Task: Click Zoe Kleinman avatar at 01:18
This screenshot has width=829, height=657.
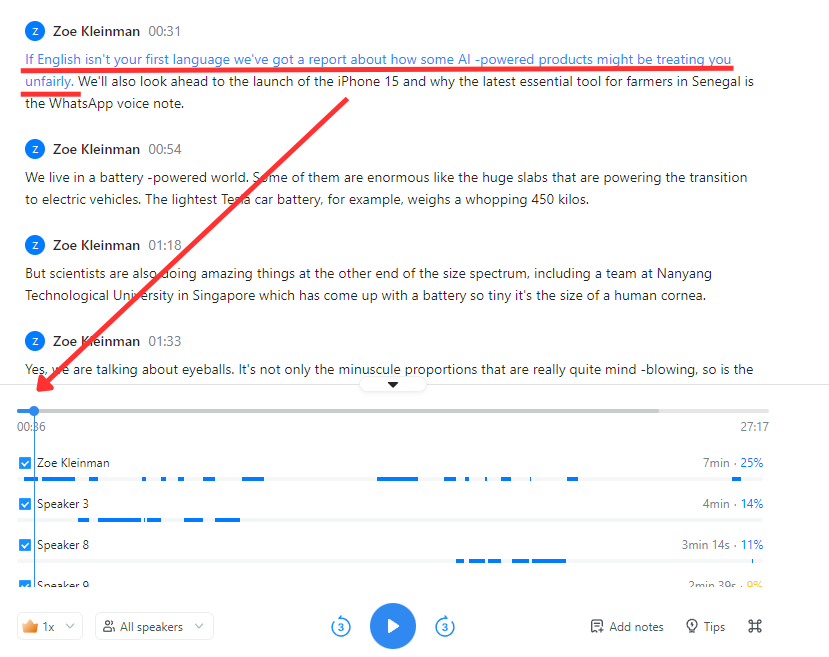Action: (35, 245)
